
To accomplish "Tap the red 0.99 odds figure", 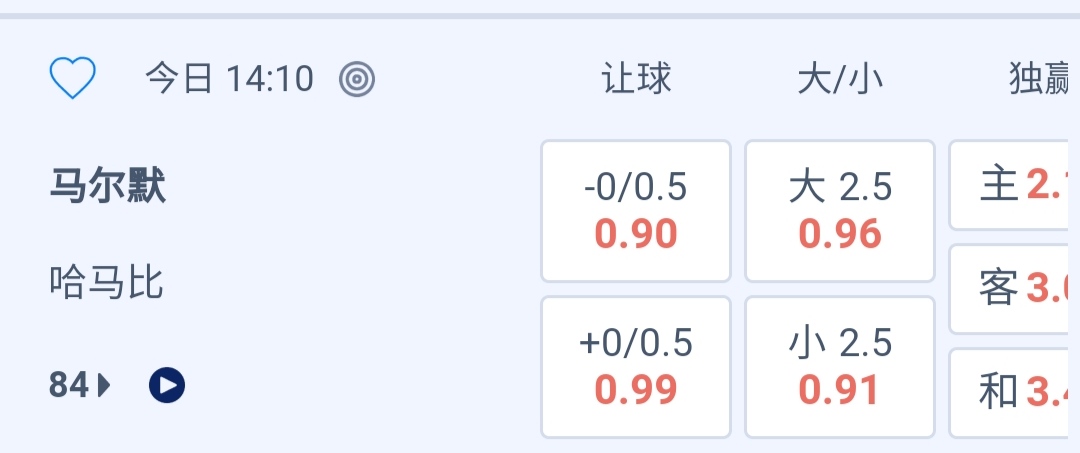I will click(636, 390).
